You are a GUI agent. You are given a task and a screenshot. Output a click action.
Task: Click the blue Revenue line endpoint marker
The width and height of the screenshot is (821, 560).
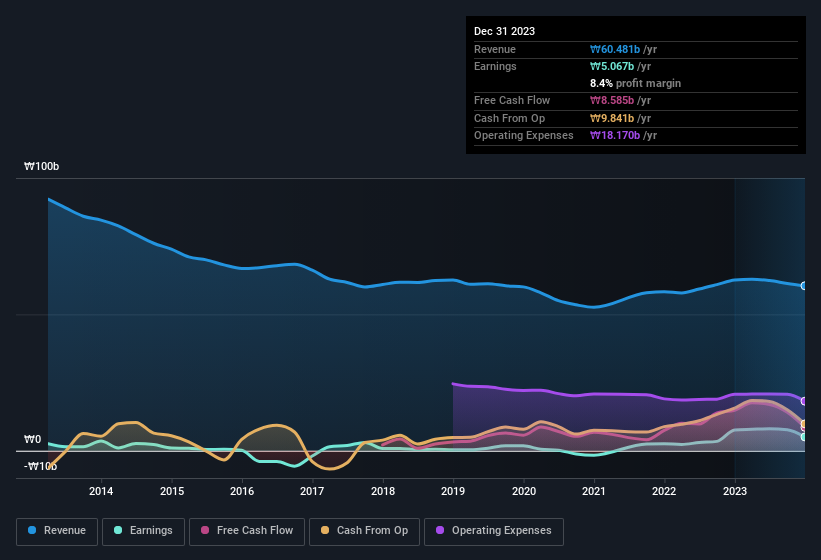(804, 286)
